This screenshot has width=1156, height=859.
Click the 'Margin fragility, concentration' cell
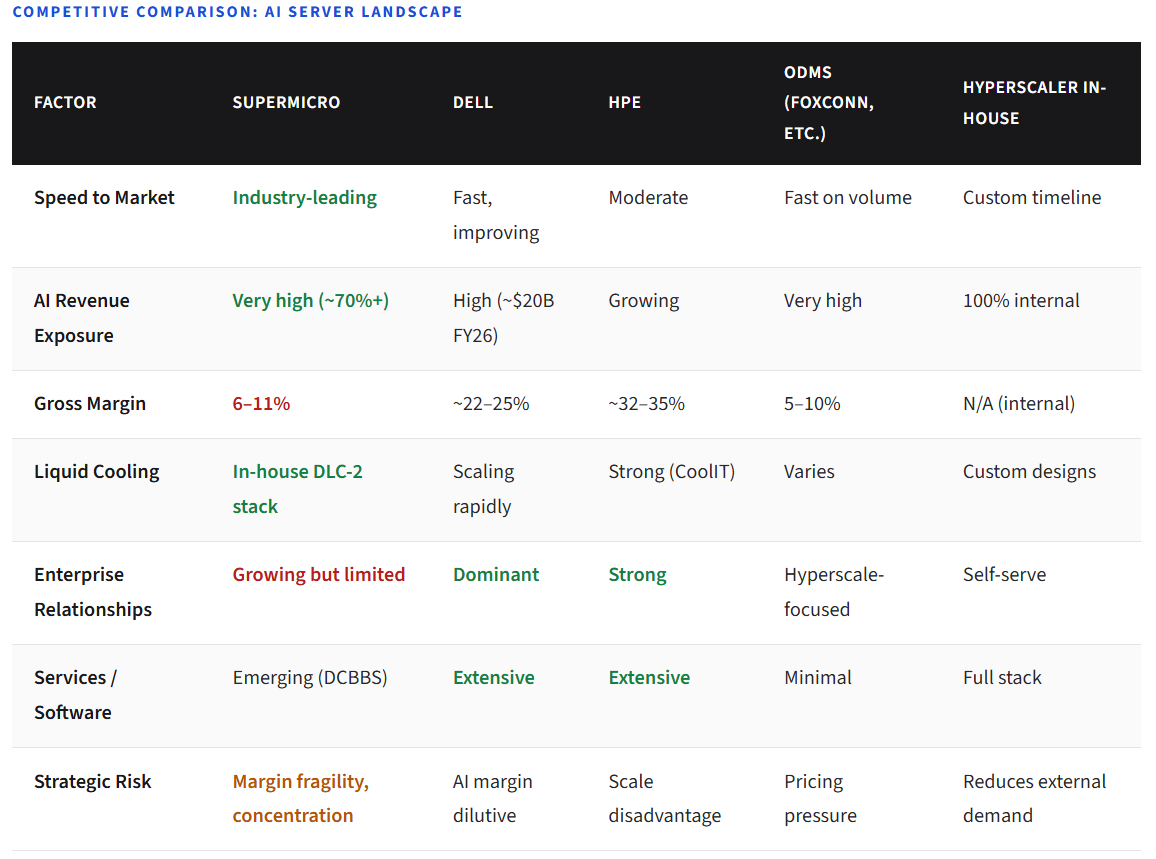coord(301,799)
